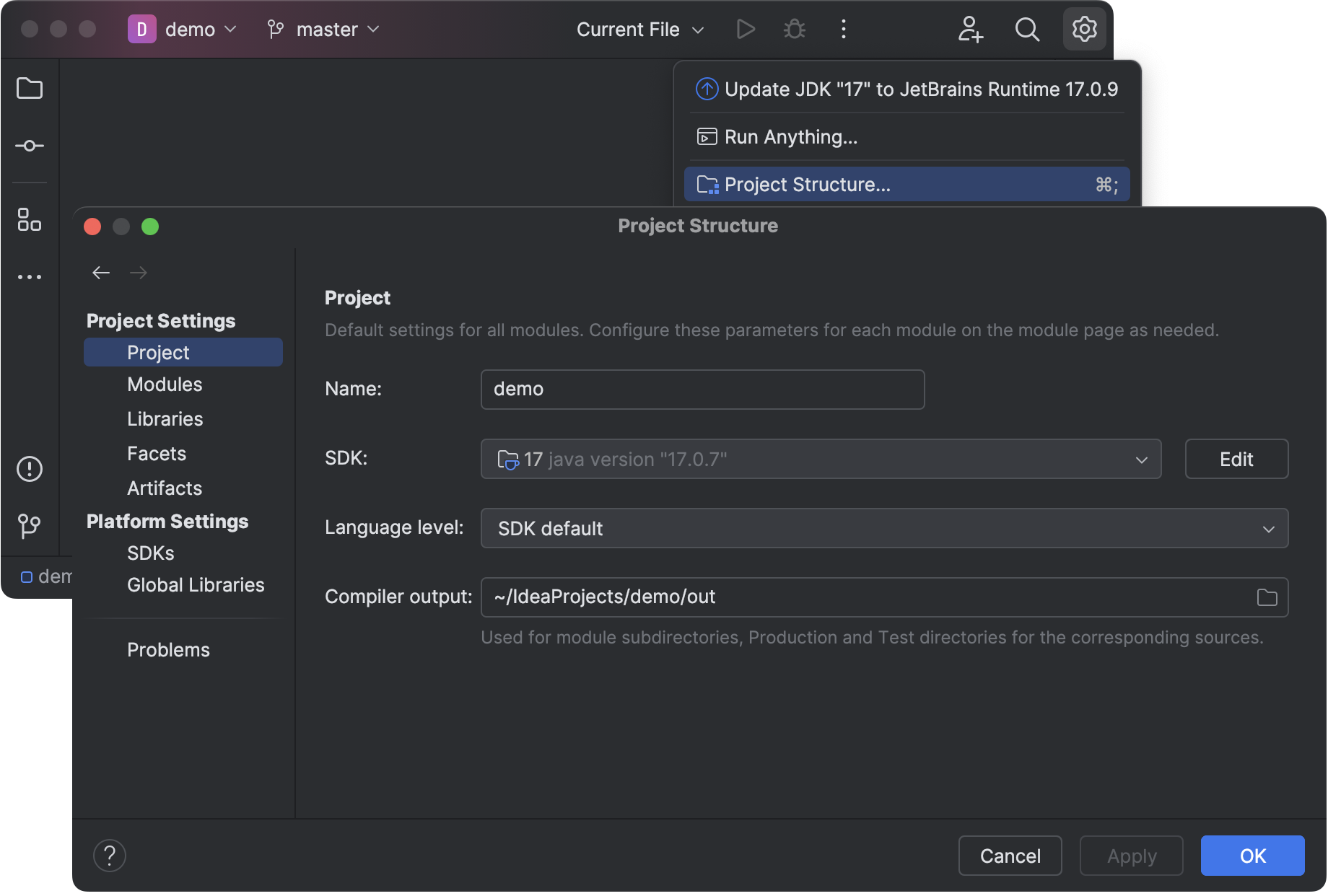Expand the Language level dropdown
1328x896 pixels.
1268,528
